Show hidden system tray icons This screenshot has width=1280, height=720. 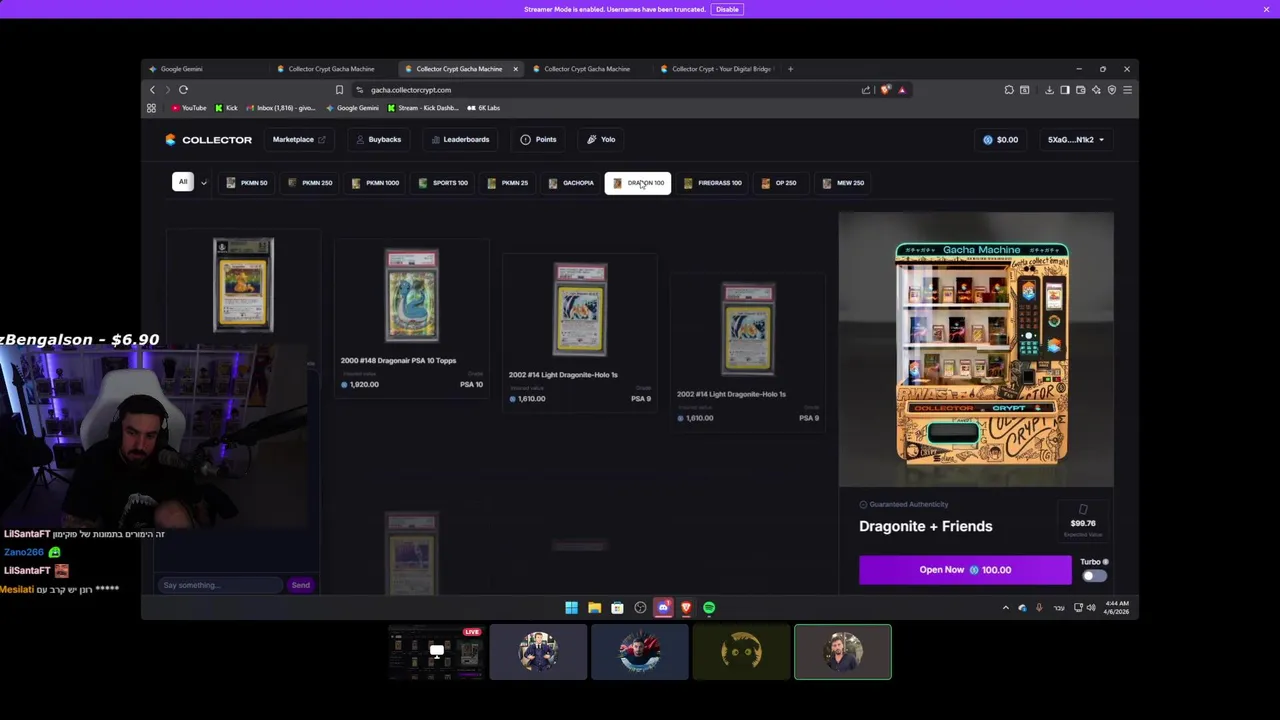coord(1005,608)
